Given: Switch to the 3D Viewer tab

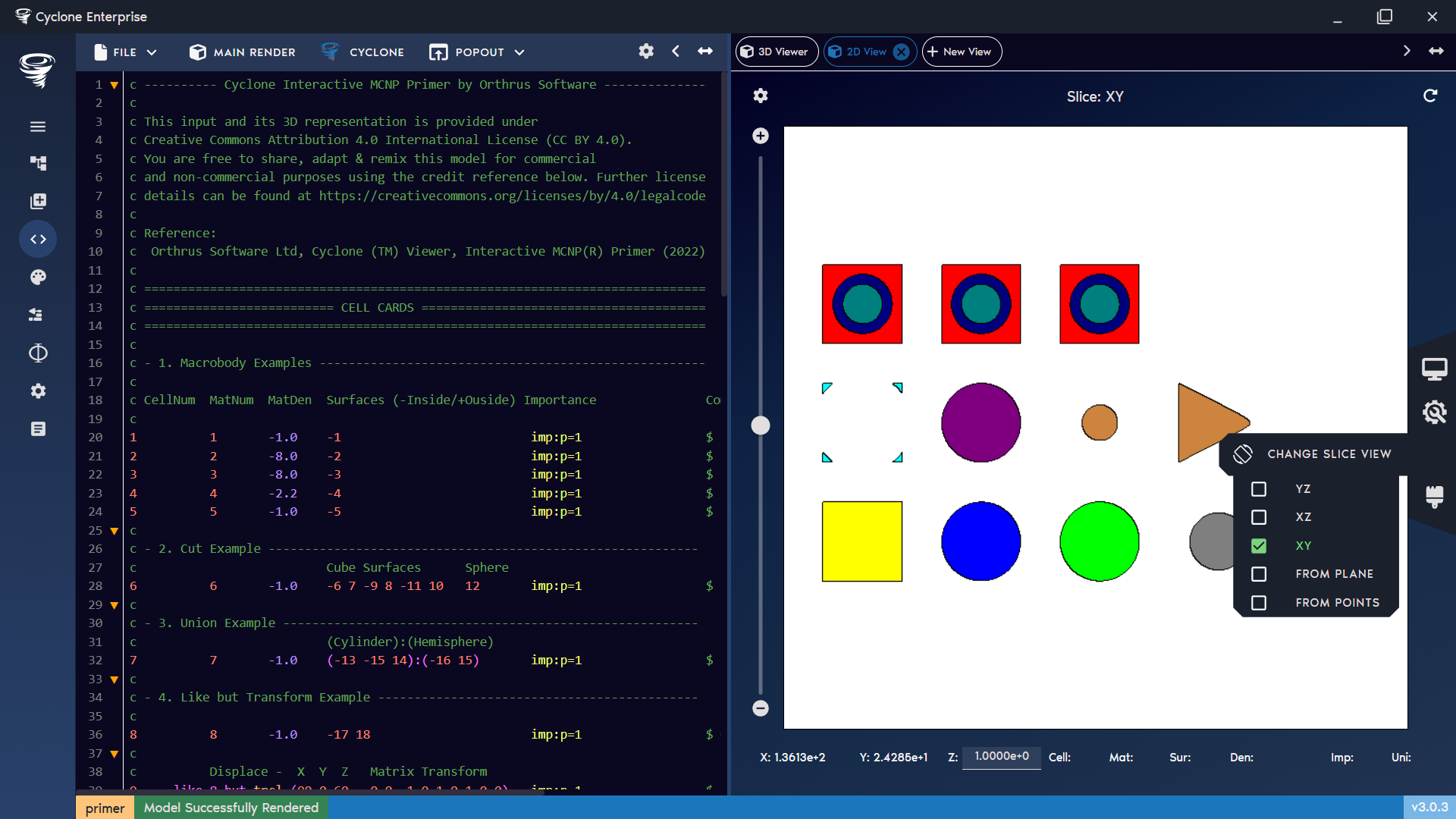Looking at the screenshot, I should point(777,52).
